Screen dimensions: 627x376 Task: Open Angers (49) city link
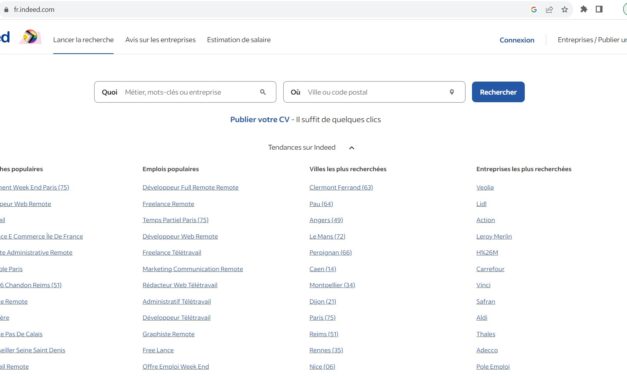[x=326, y=220]
